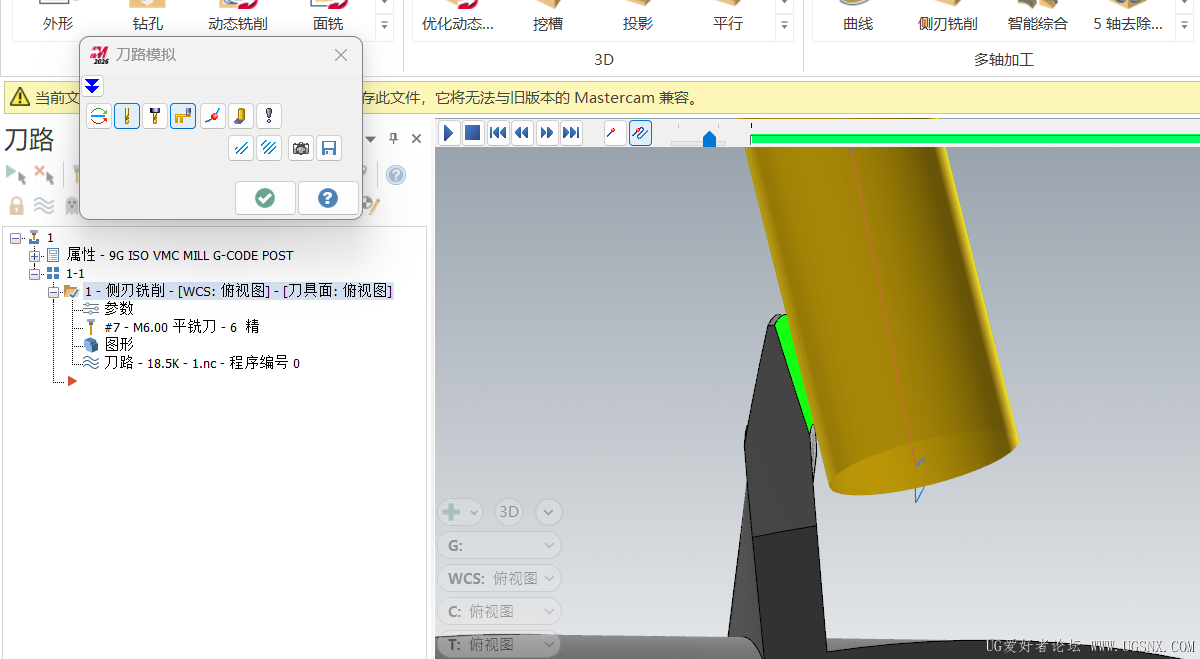Select 面铣 face milling toolpath
This screenshot has width=1200, height=659.
[328, 17]
